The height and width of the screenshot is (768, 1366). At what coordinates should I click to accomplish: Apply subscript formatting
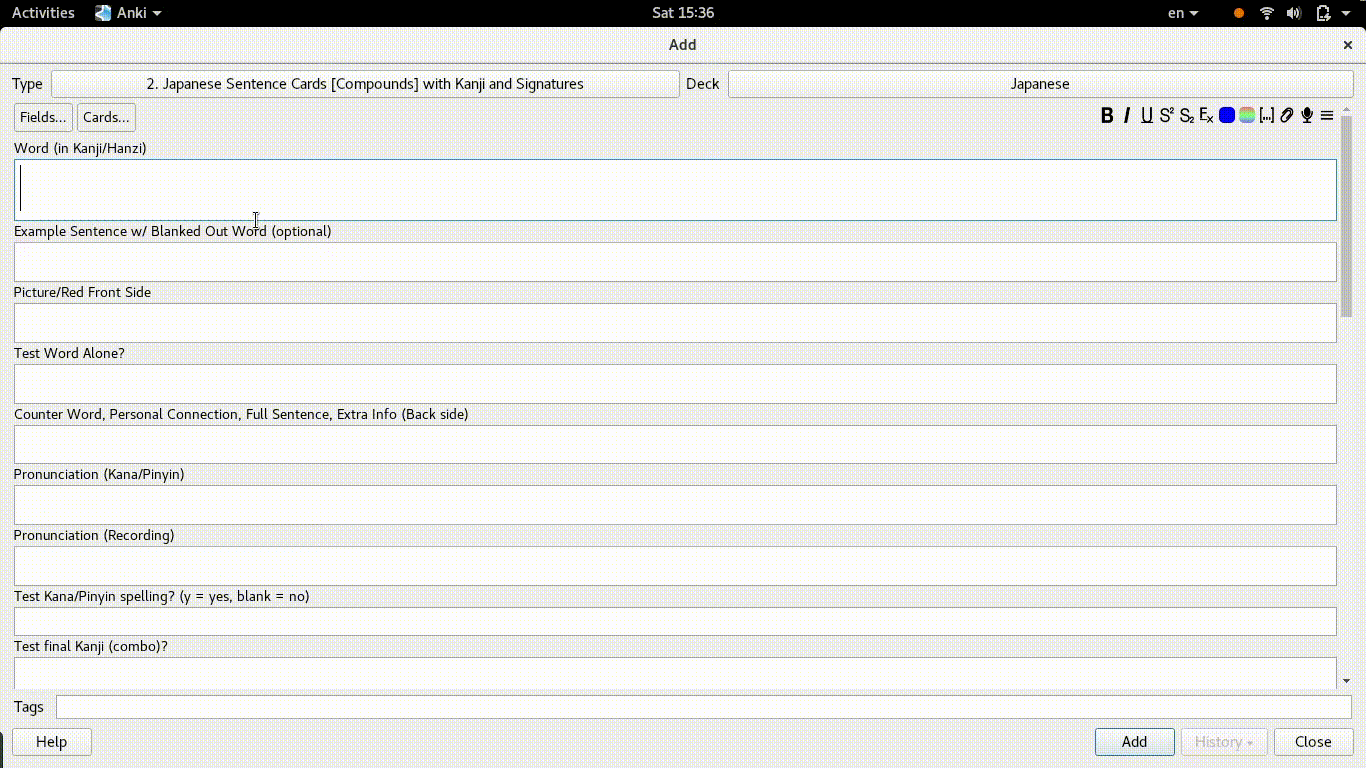click(1187, 116)
